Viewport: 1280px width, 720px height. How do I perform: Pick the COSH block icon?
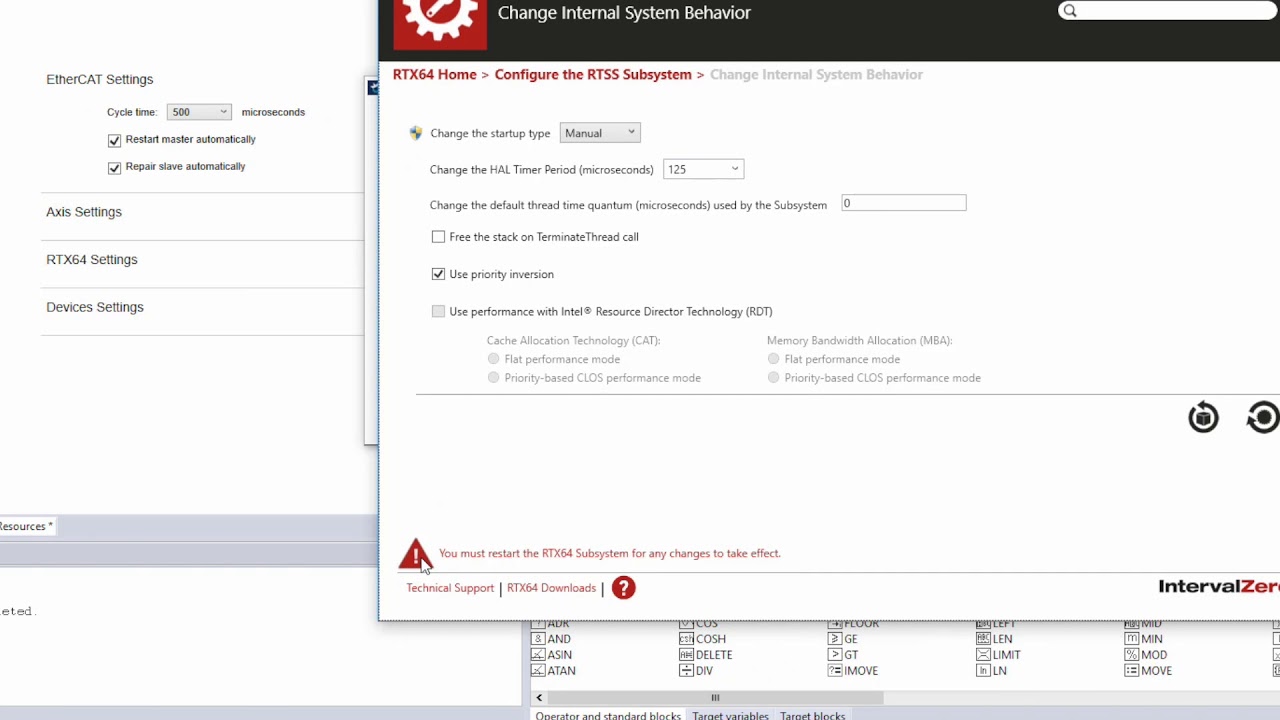(686, 639)
